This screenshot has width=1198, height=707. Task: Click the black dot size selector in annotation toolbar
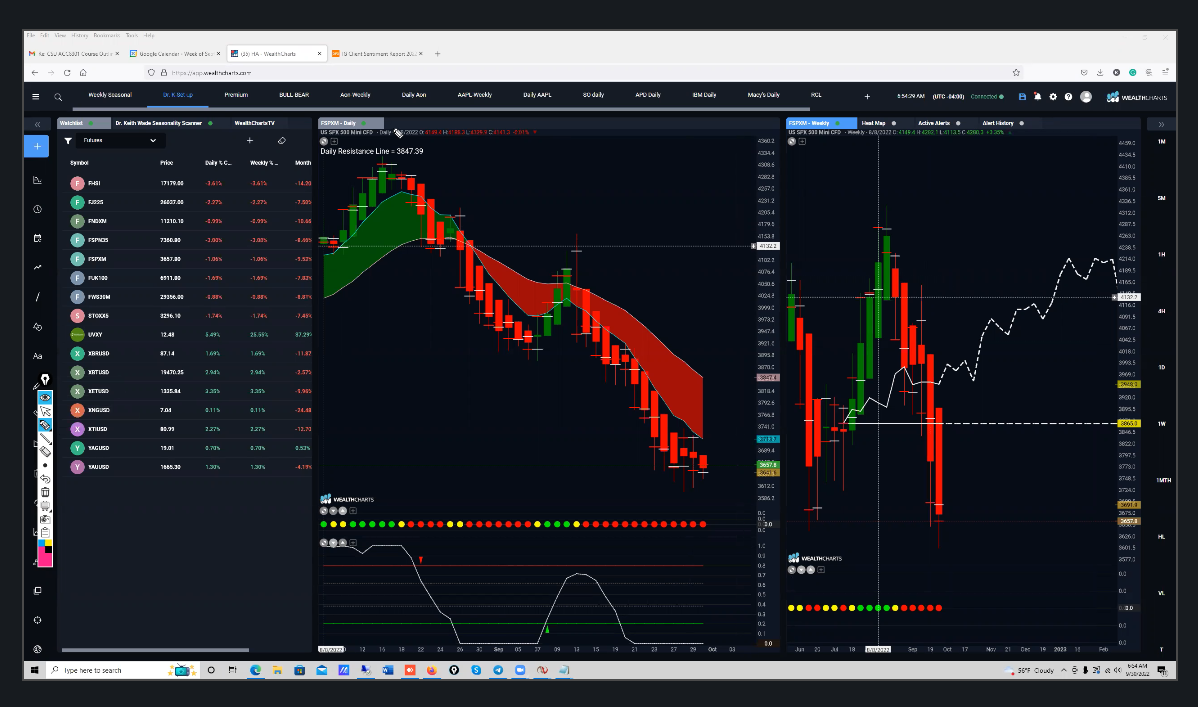coord(45,465)
